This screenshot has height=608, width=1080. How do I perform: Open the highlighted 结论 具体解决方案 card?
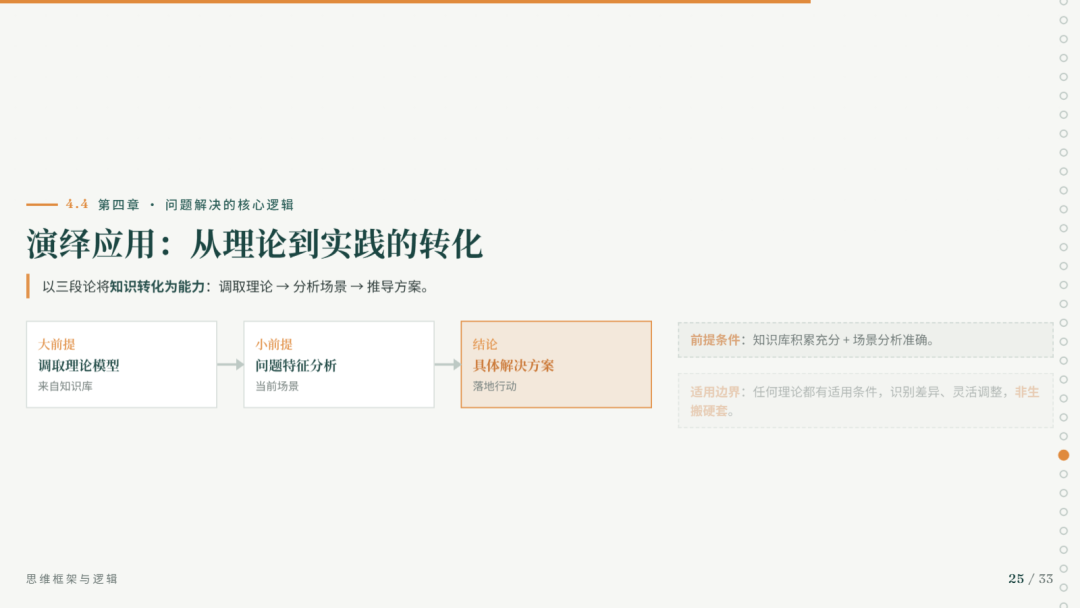(x=556, y=364)
